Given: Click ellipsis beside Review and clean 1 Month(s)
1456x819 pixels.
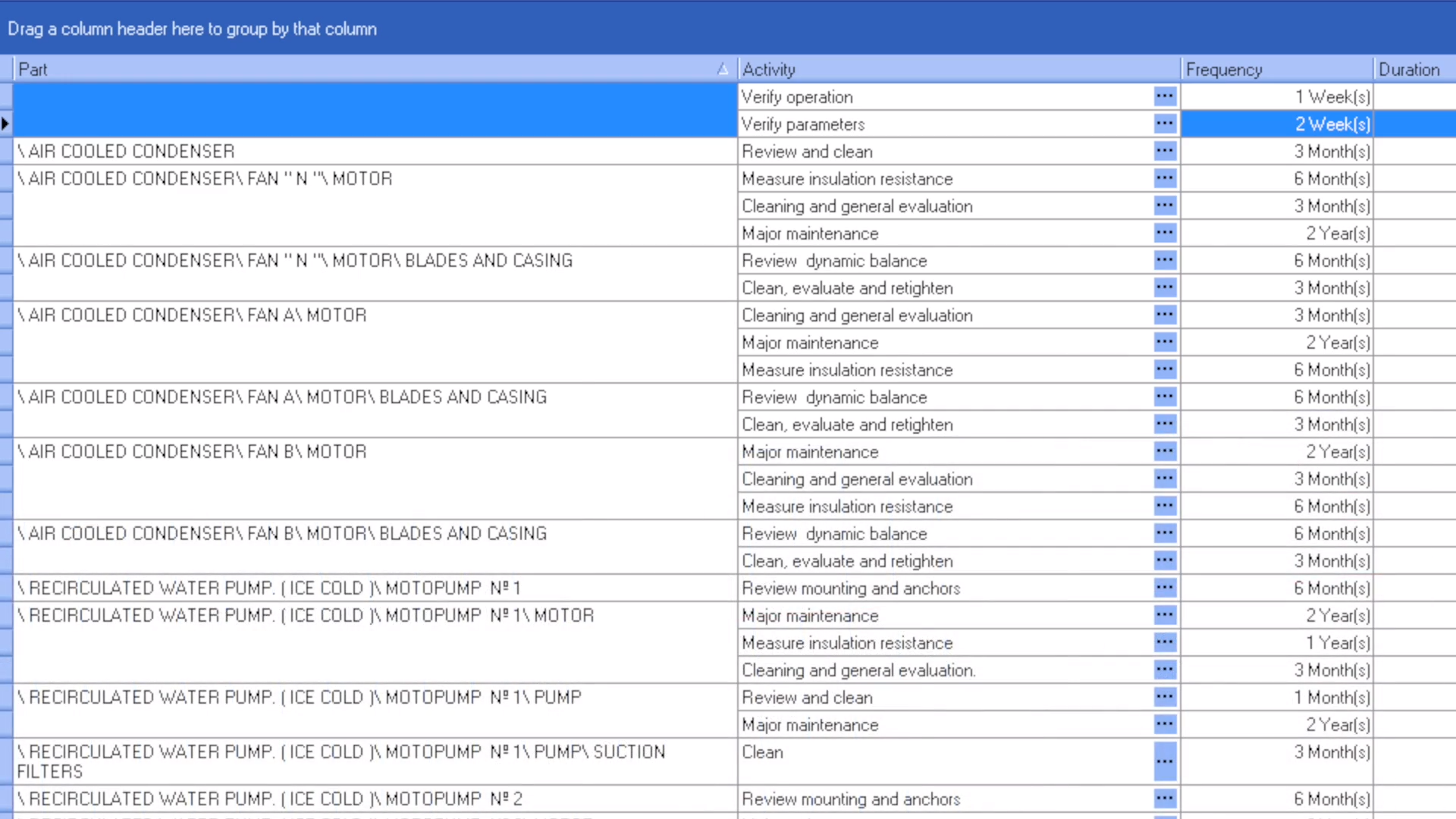Looking at the screenshot, I should click(1165, 697).
